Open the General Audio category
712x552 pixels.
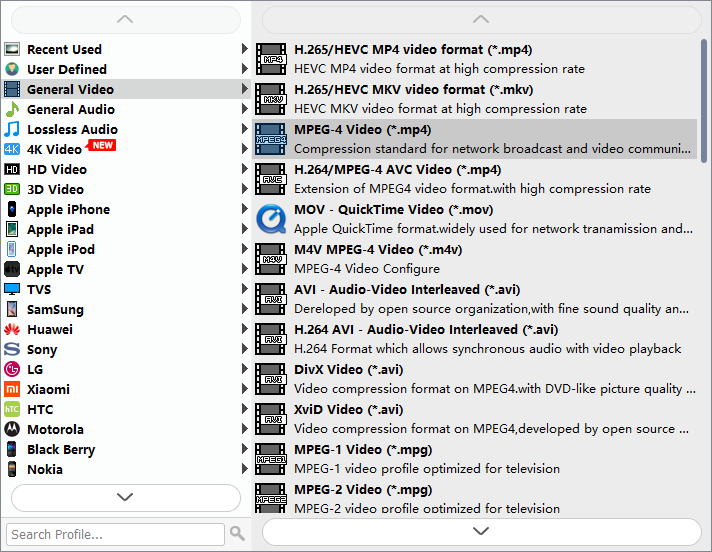tap(71, 109)
